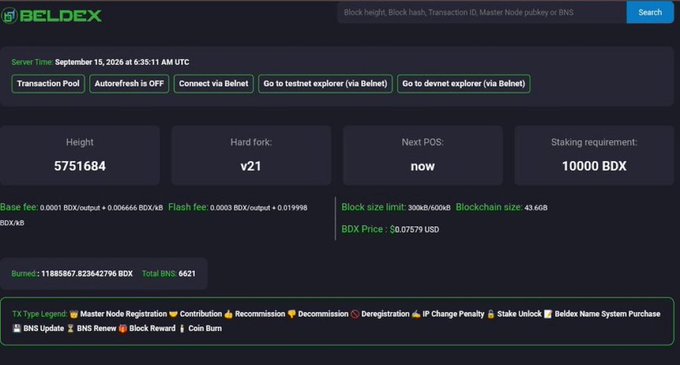The image size is (680, 365).
Task: Click the Flash fee label
Action: pyautogui.click(x=188, y=207)
